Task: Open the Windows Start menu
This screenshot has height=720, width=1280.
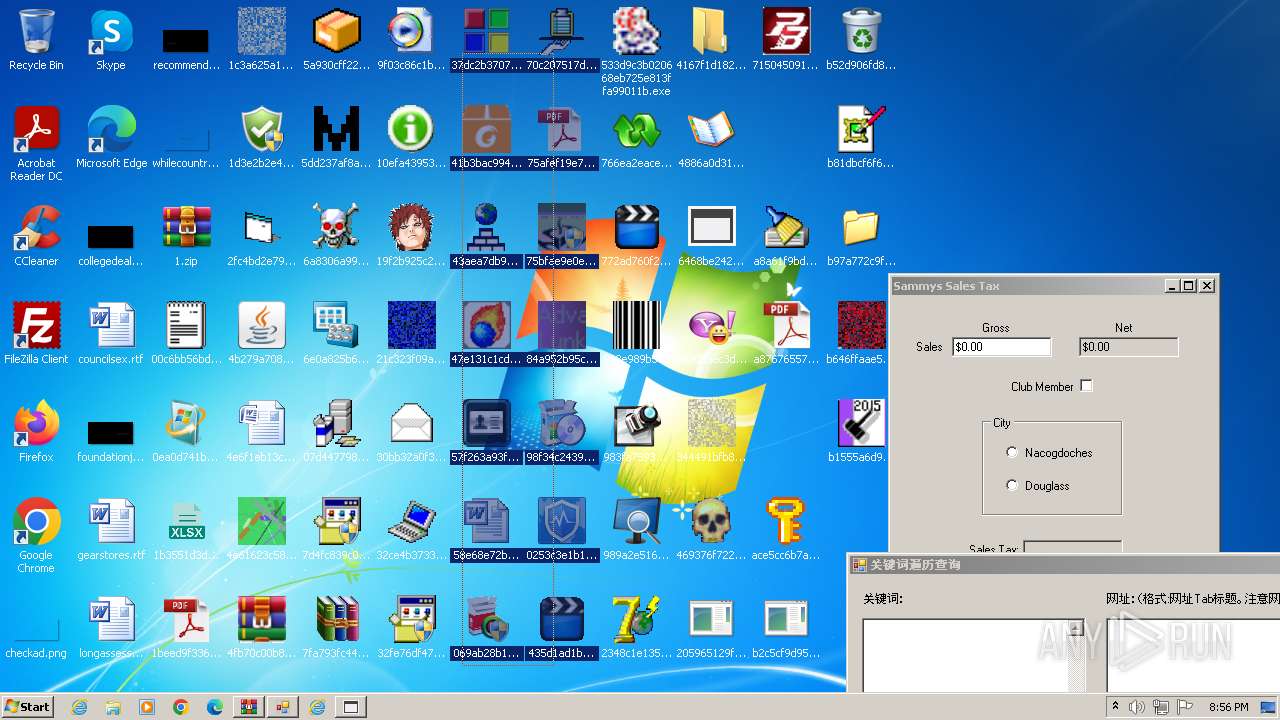Action: (27, 707)
